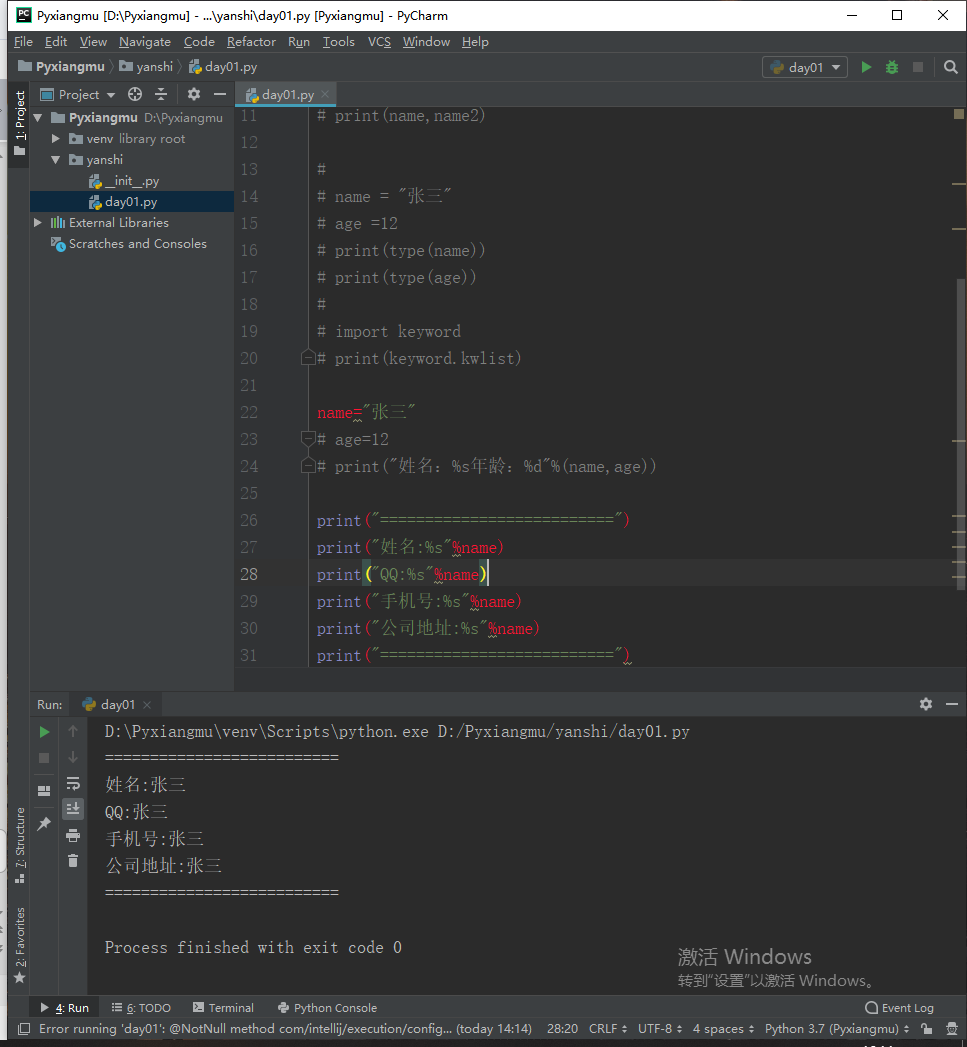Screen dimensions: 967x1047
Task: Pin the Run tab with the pin icon
Action: pos(43,822)
